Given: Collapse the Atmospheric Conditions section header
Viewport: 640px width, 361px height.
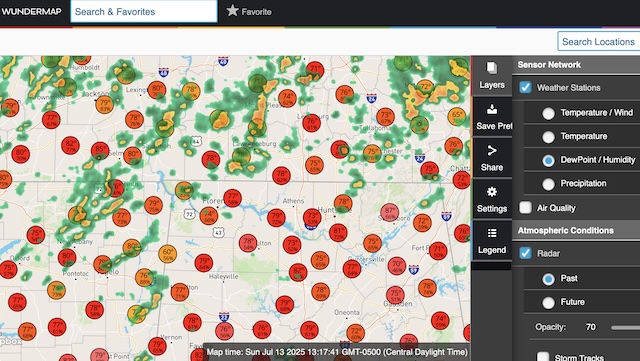Looking at the screenshot, I should tap(576, 230).
